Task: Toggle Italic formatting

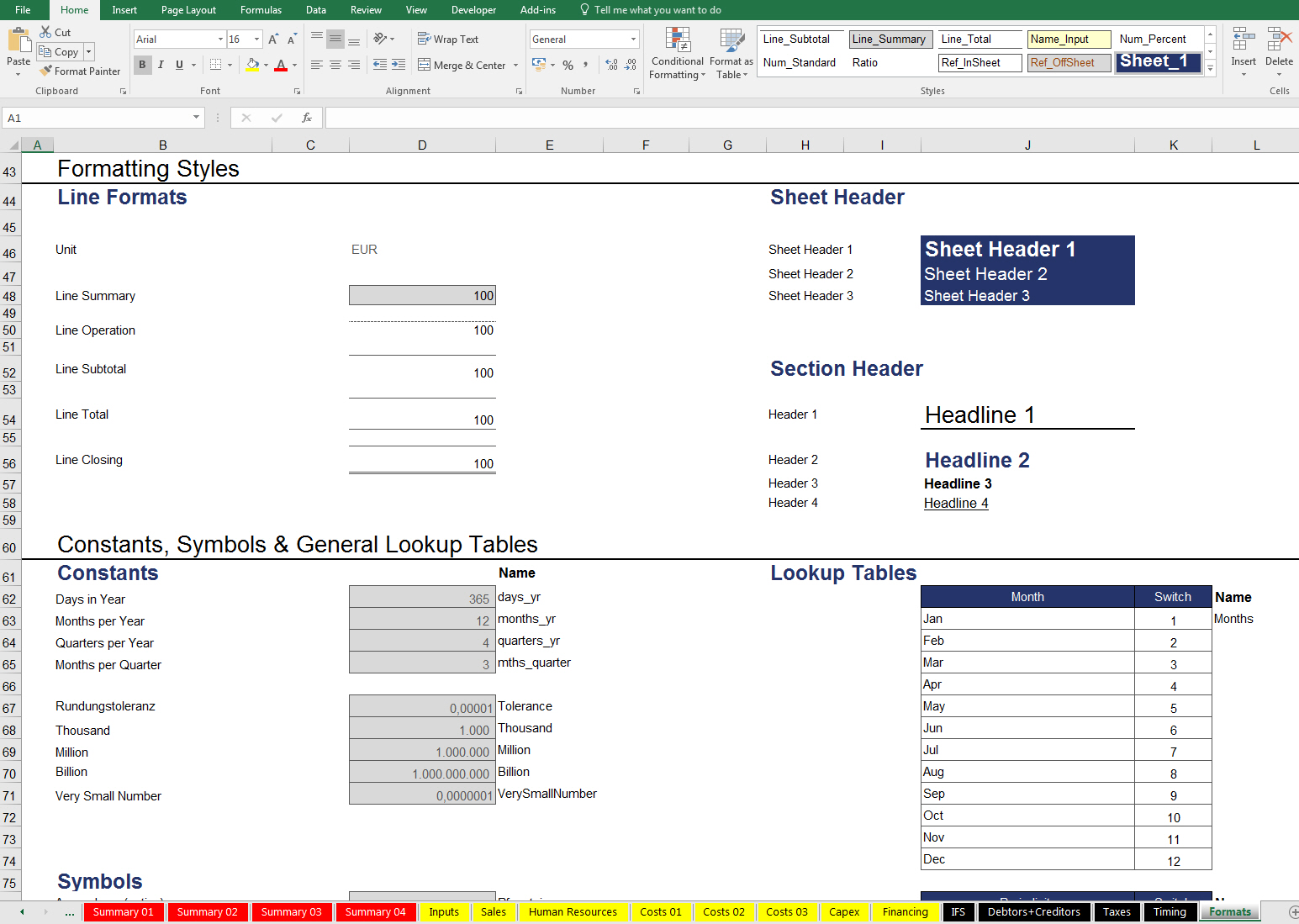Action: tap(160, 65)
